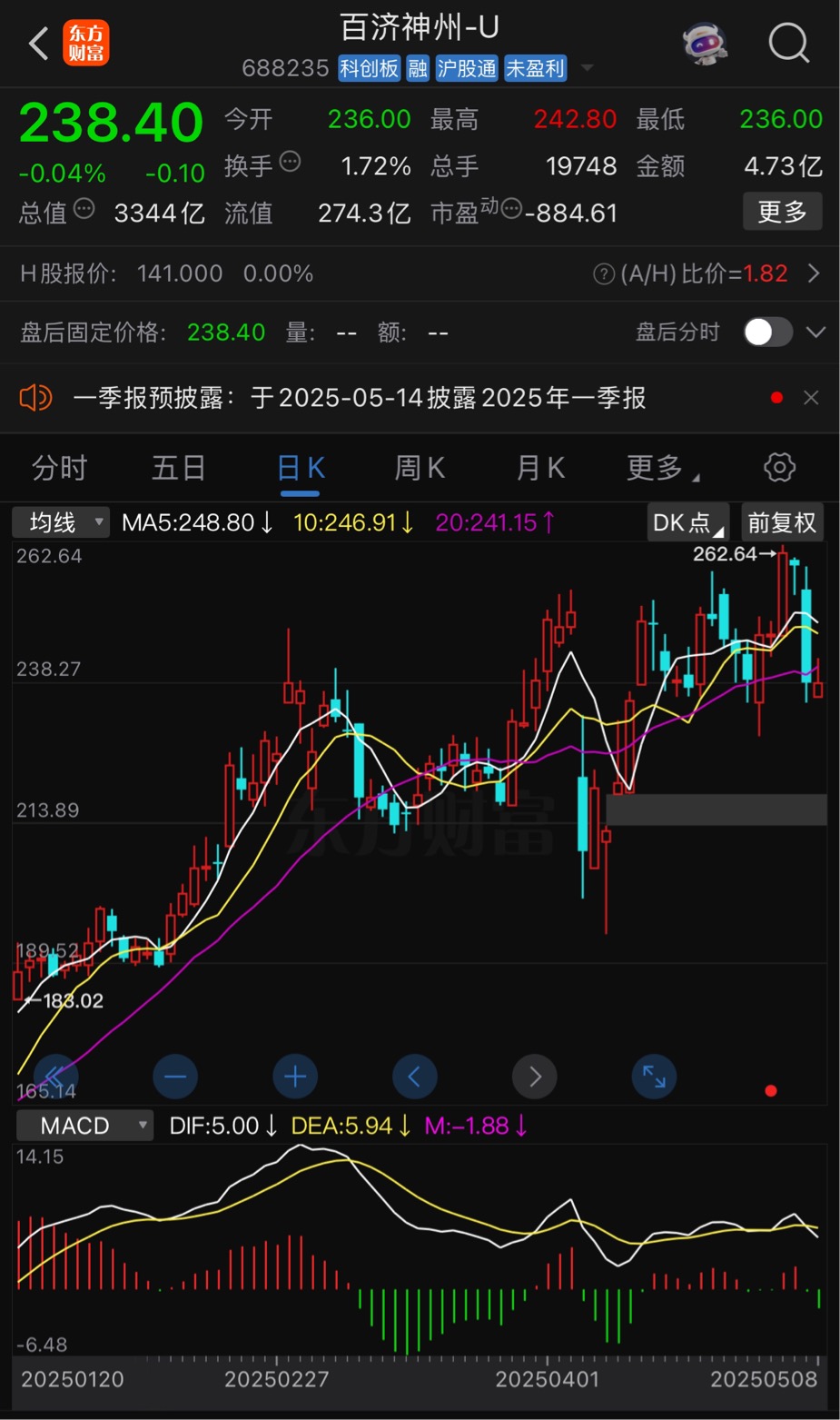Tap the stock title 百济神州-U
The height and width of the screenshot is (1420, 840).
[x=420, y=27]
